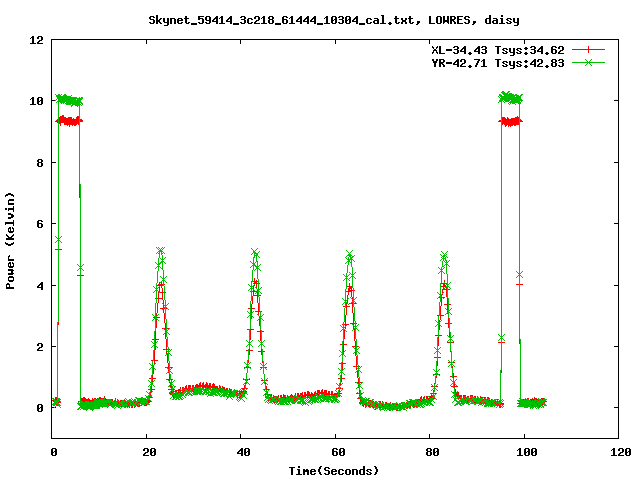This screenshot has height=480, width=640.
Task: Click the y-axis tick label 12
Action: pyautogui.click(x=36, y=40)
